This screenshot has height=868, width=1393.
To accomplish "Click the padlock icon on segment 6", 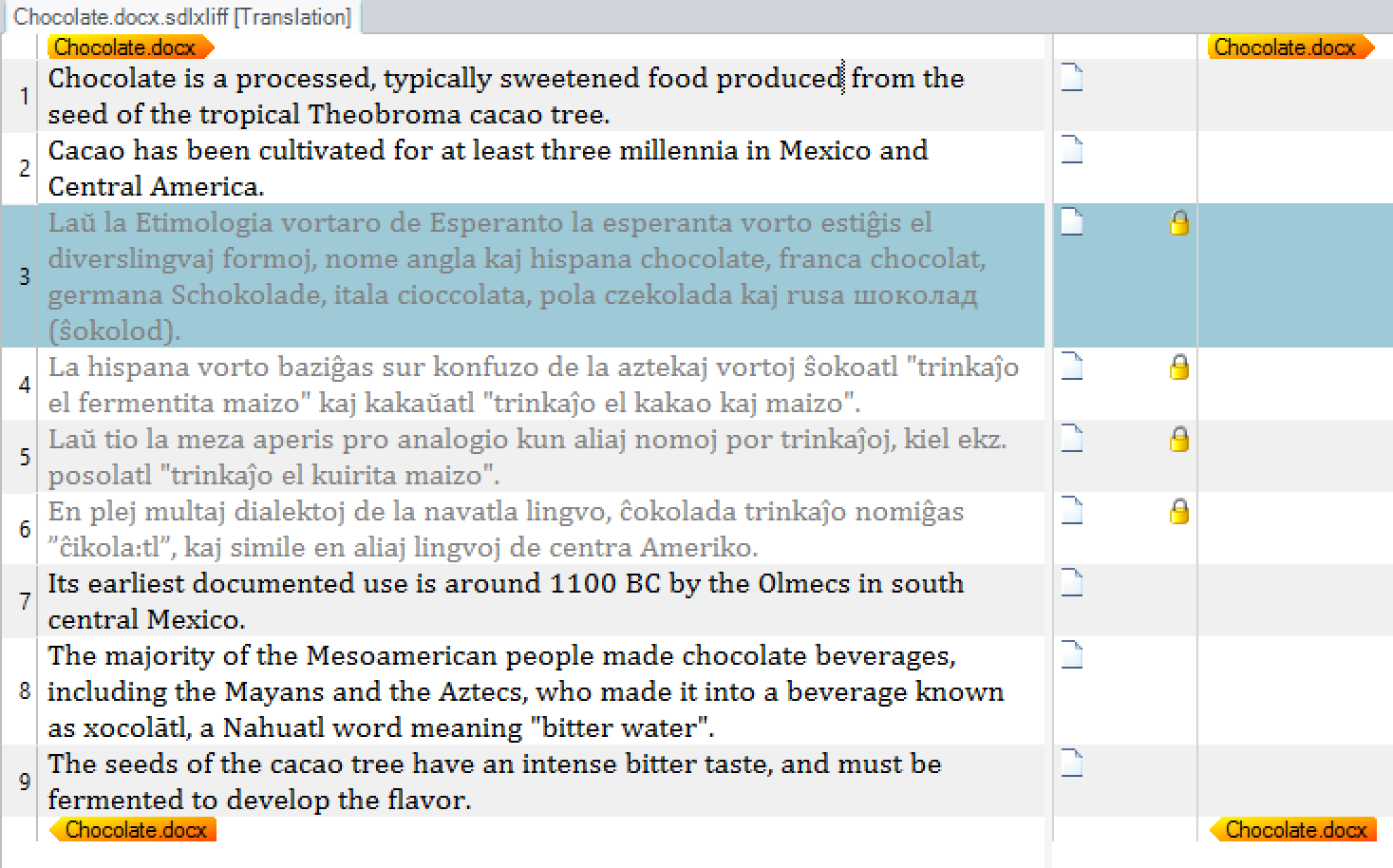I will click(x=1178, y=512).
